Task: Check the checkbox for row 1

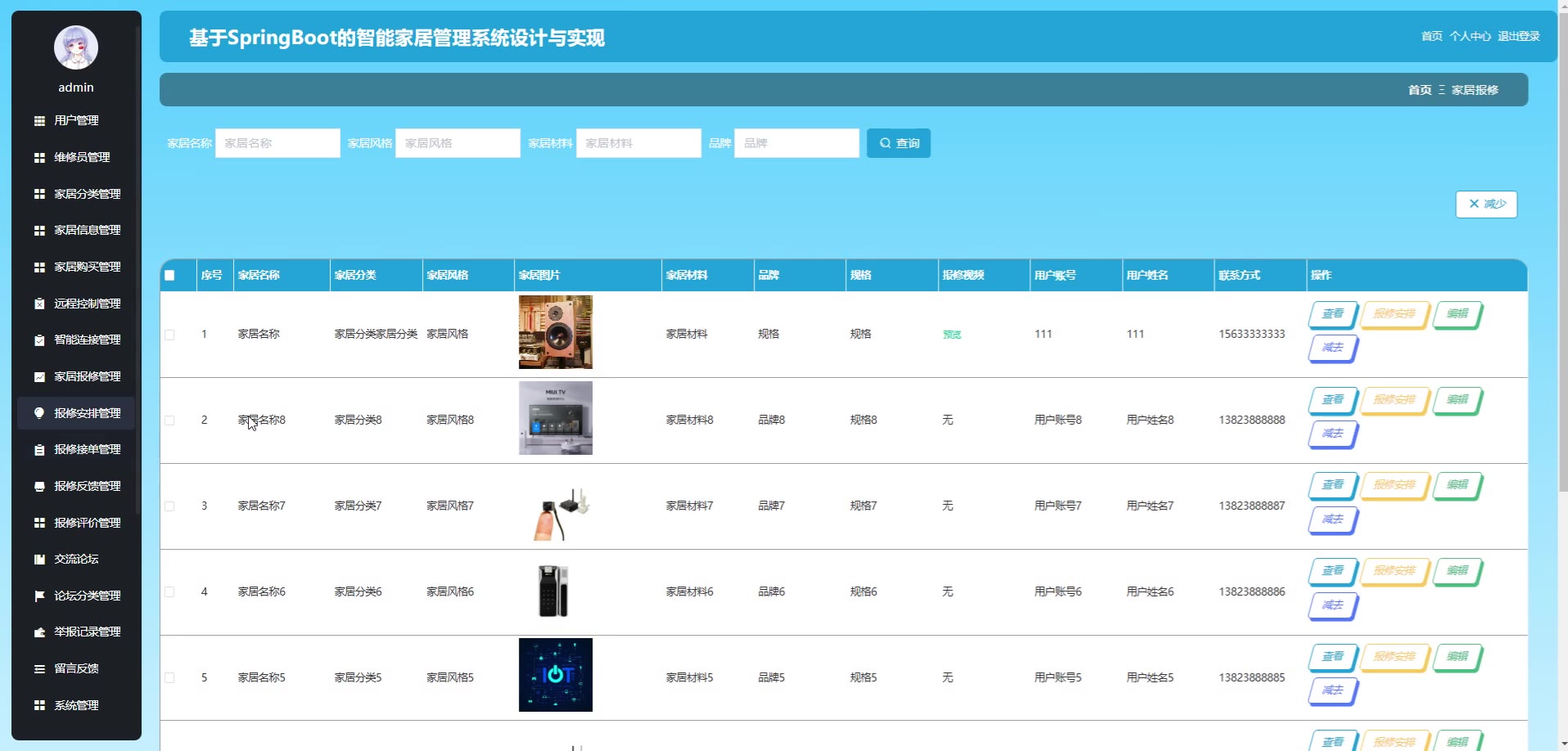Action: tap(169, 335)
